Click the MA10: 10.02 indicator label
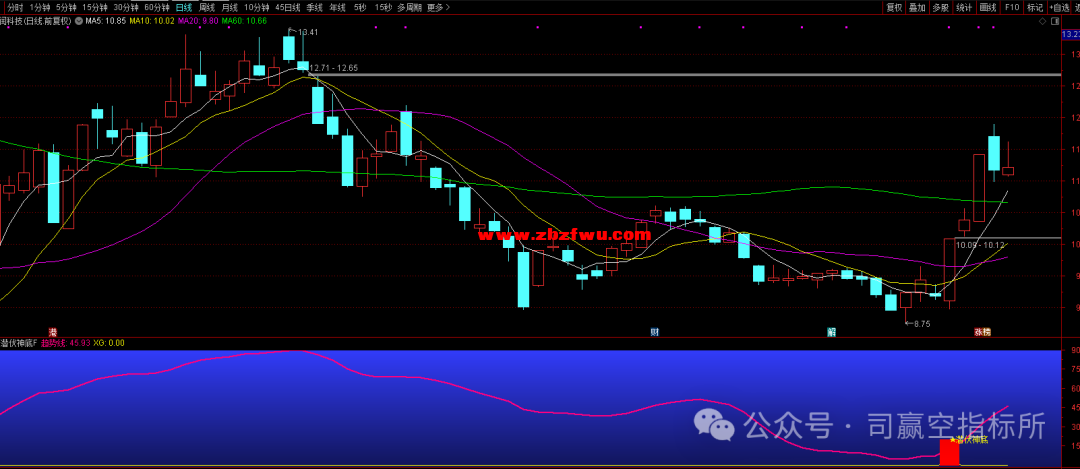Screen dimensions: 1080x469 pyautogui.click(x=152, y=21)
